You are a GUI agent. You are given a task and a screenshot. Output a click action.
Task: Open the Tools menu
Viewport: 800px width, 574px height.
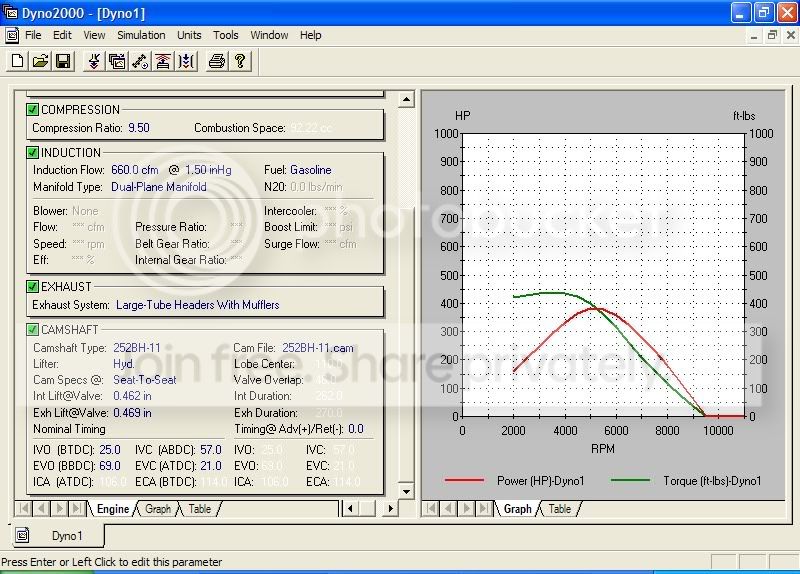pos(226,35)
